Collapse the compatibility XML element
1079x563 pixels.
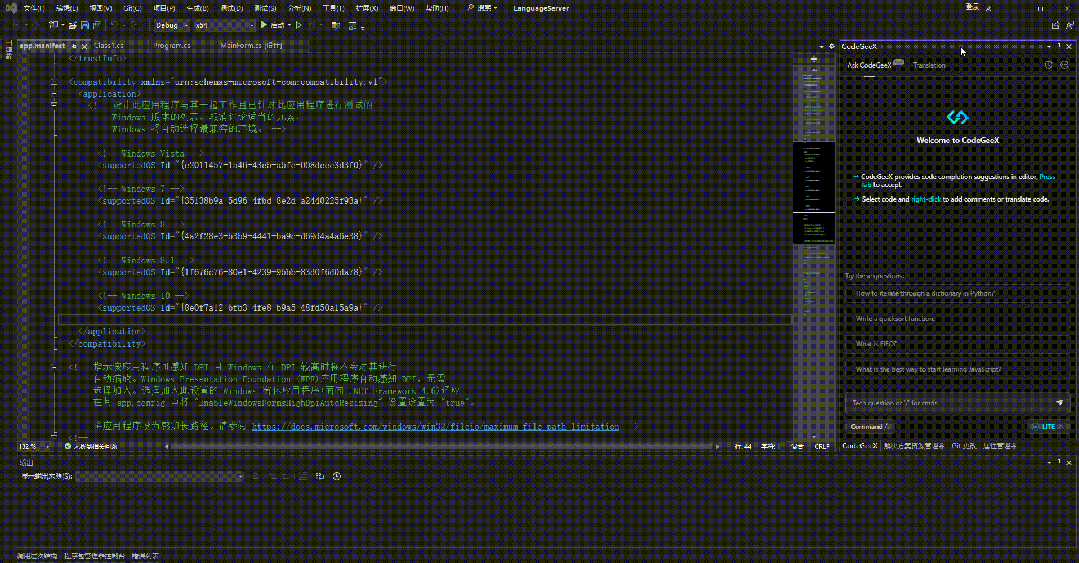54,82
